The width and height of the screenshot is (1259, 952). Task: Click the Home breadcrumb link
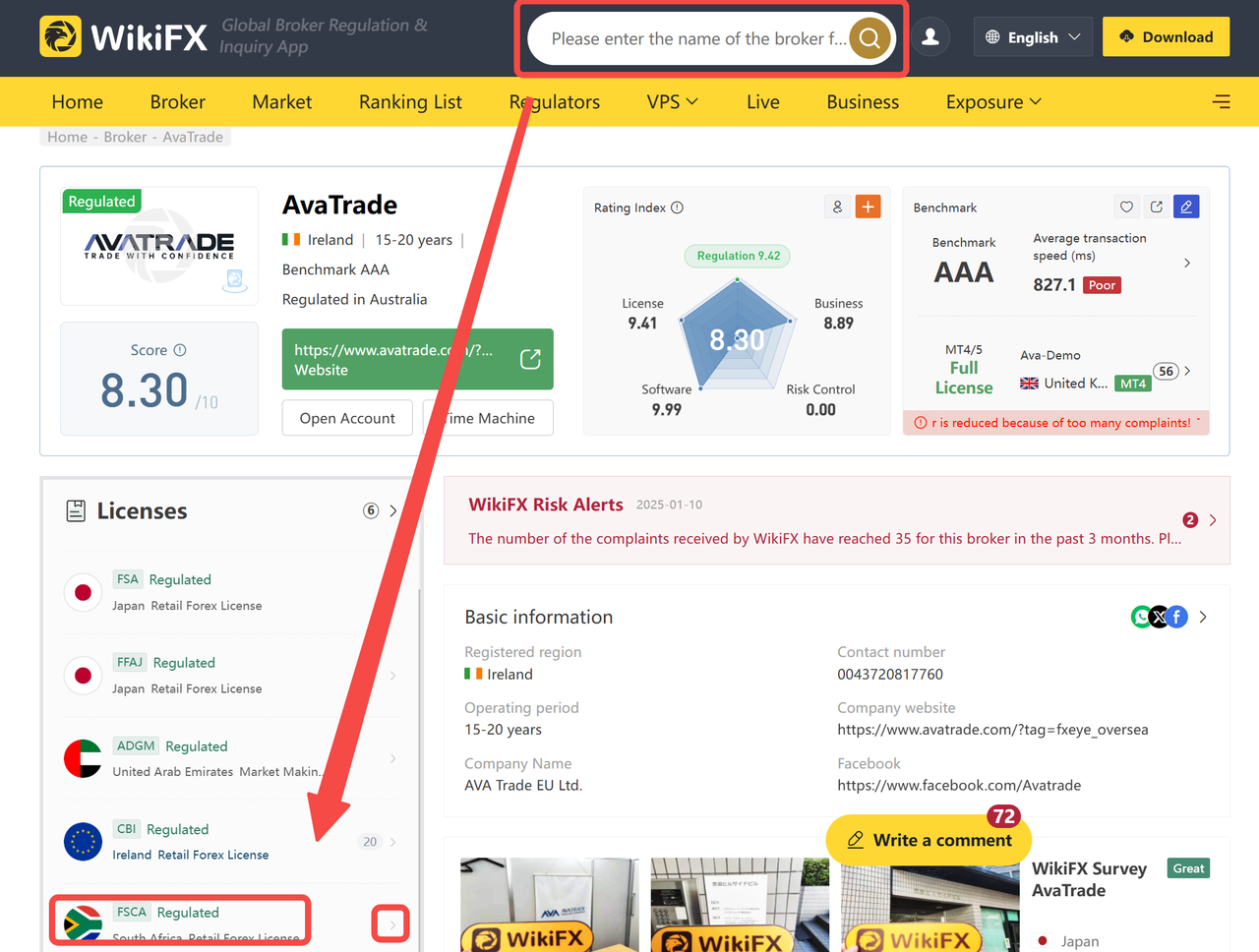click(x=67, y=137)
